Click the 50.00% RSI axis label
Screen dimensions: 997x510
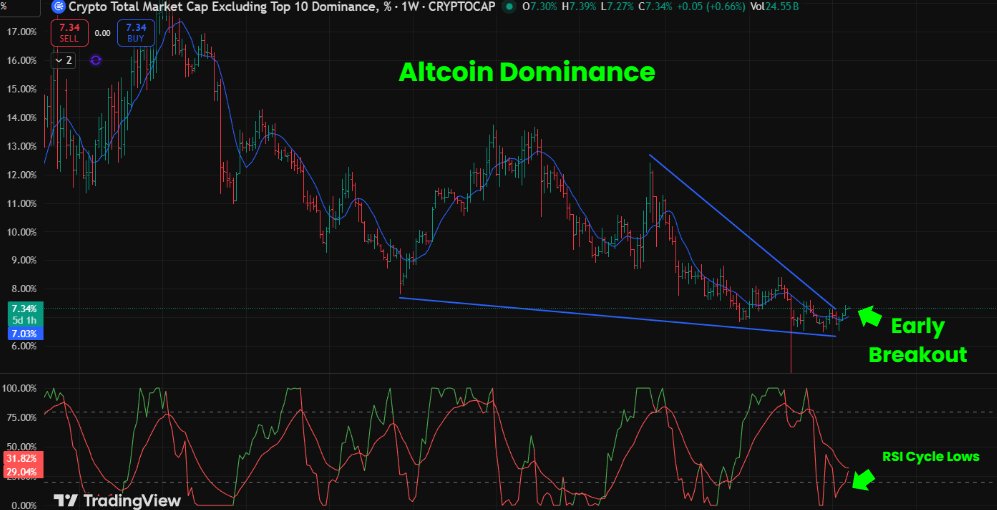click(21, 447)
